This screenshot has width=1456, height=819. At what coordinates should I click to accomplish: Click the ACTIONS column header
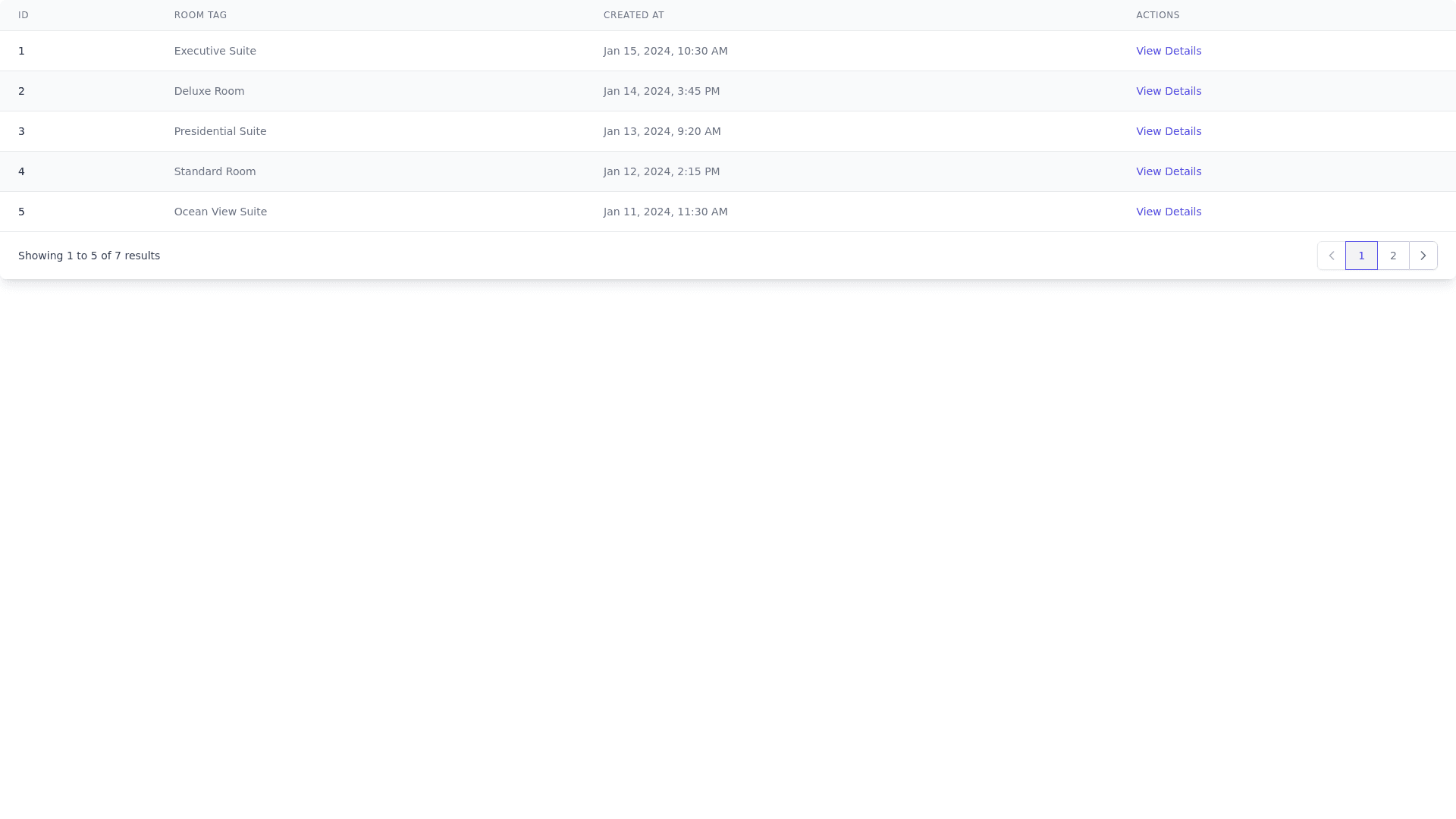click(1158, 14)
